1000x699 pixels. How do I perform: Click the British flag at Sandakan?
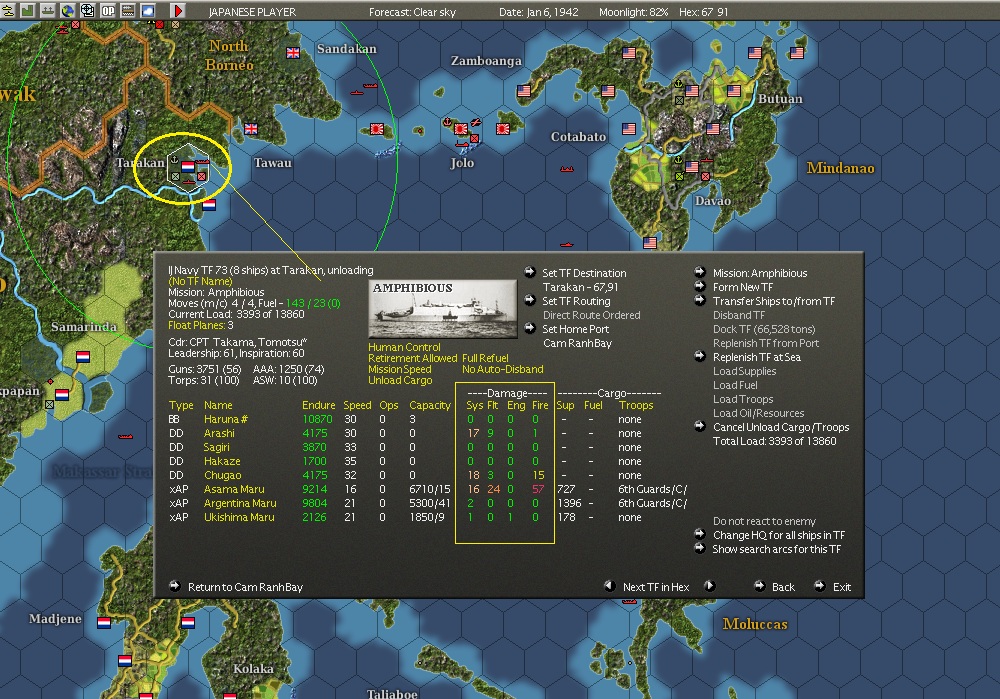pyautogui.click(x=293, y=53)
